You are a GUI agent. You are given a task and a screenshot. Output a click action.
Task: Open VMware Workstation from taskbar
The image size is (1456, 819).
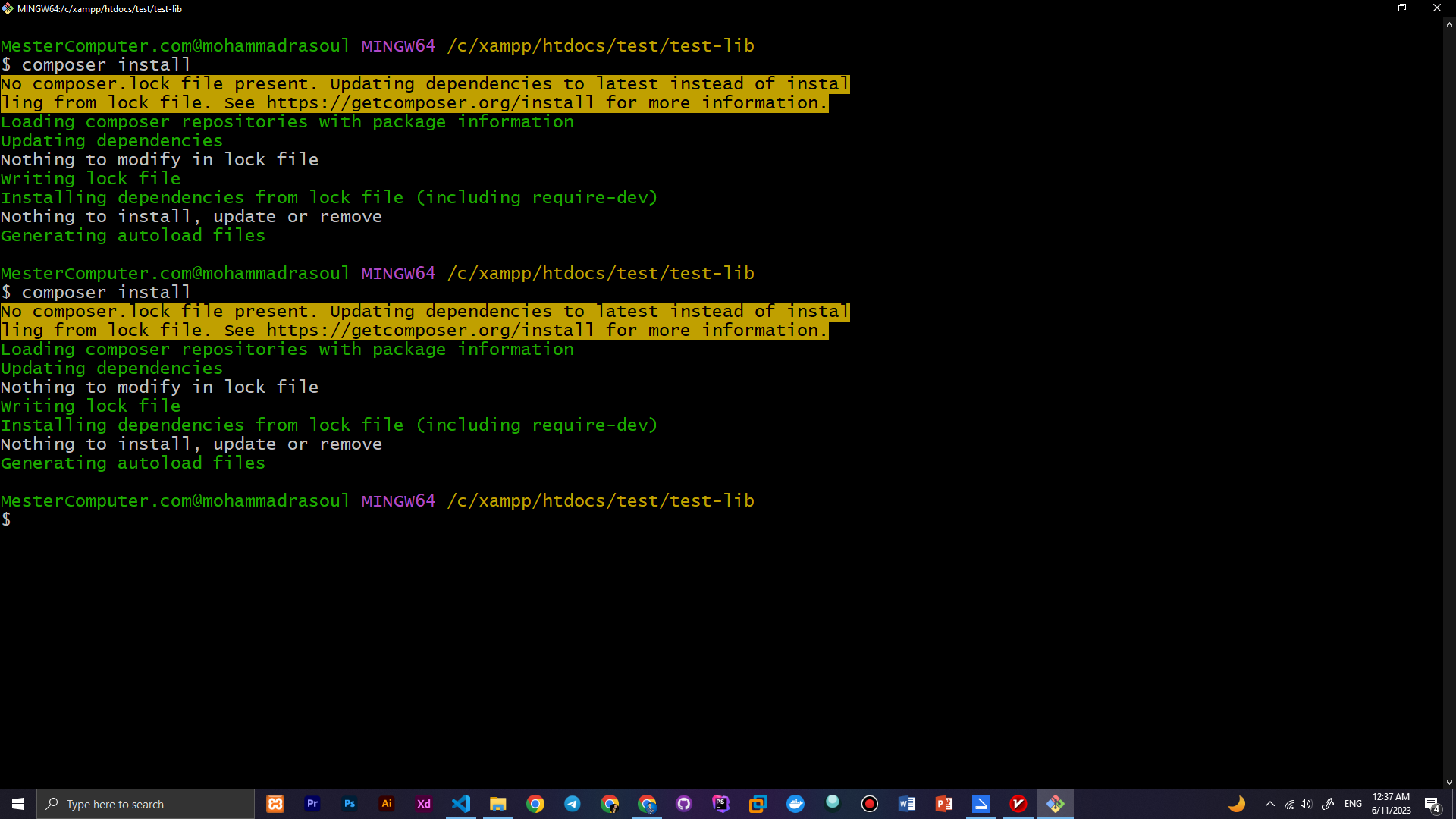click(758, 804)
